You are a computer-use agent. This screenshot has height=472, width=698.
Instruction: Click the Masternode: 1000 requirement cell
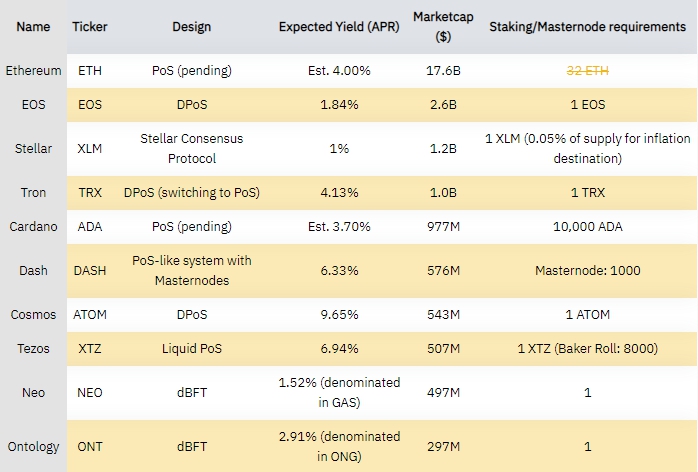(587, 270)
